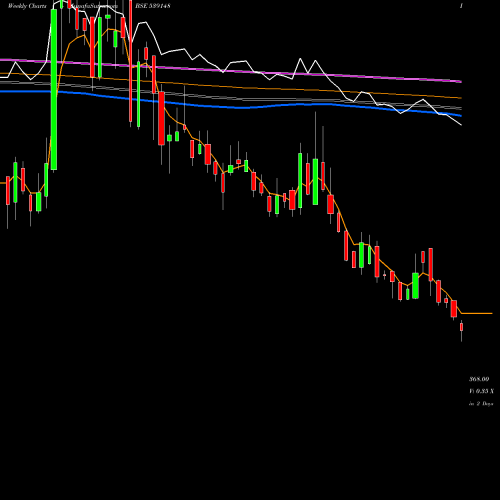Click the tallest green candlestick on the chart
The width and height of the screenshot is (500, 500).
pos(54,90)
